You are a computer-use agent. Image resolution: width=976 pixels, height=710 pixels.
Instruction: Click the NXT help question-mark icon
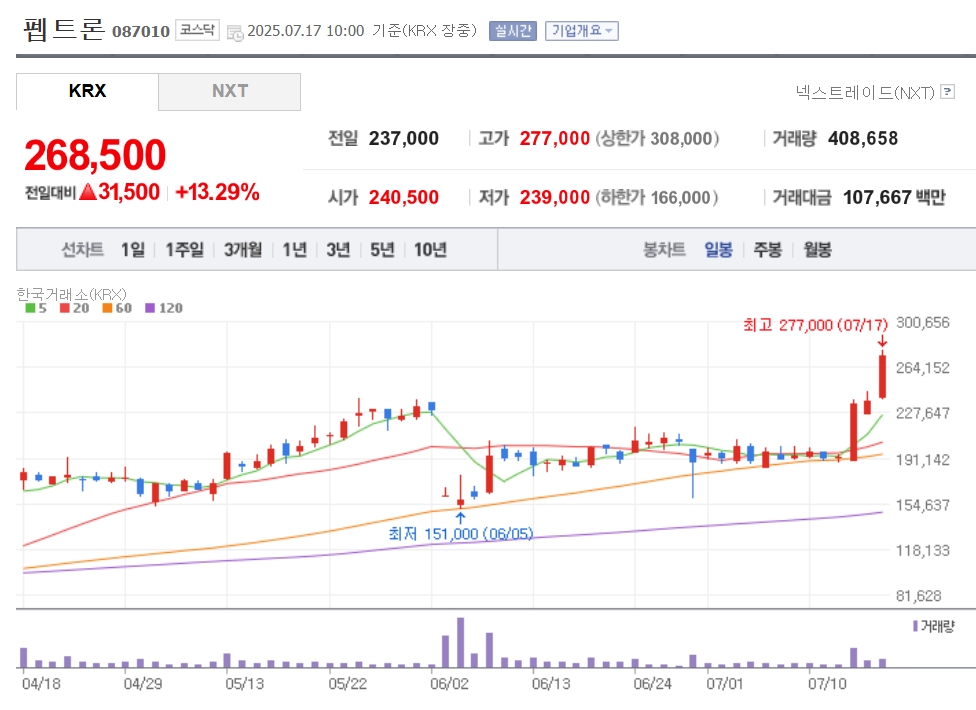947,92
